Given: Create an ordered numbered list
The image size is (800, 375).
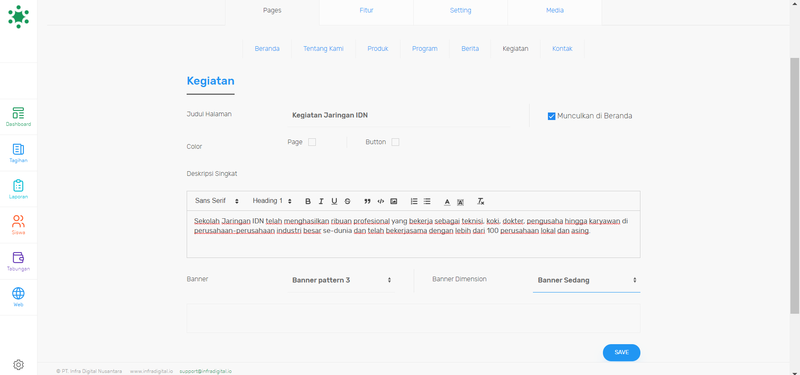Looking at the screenshot, I should [414, 202].
